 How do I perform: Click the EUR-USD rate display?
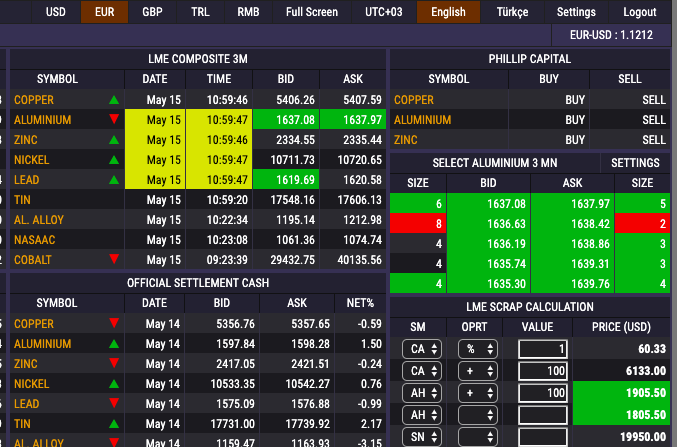click(x=611, y=35)
